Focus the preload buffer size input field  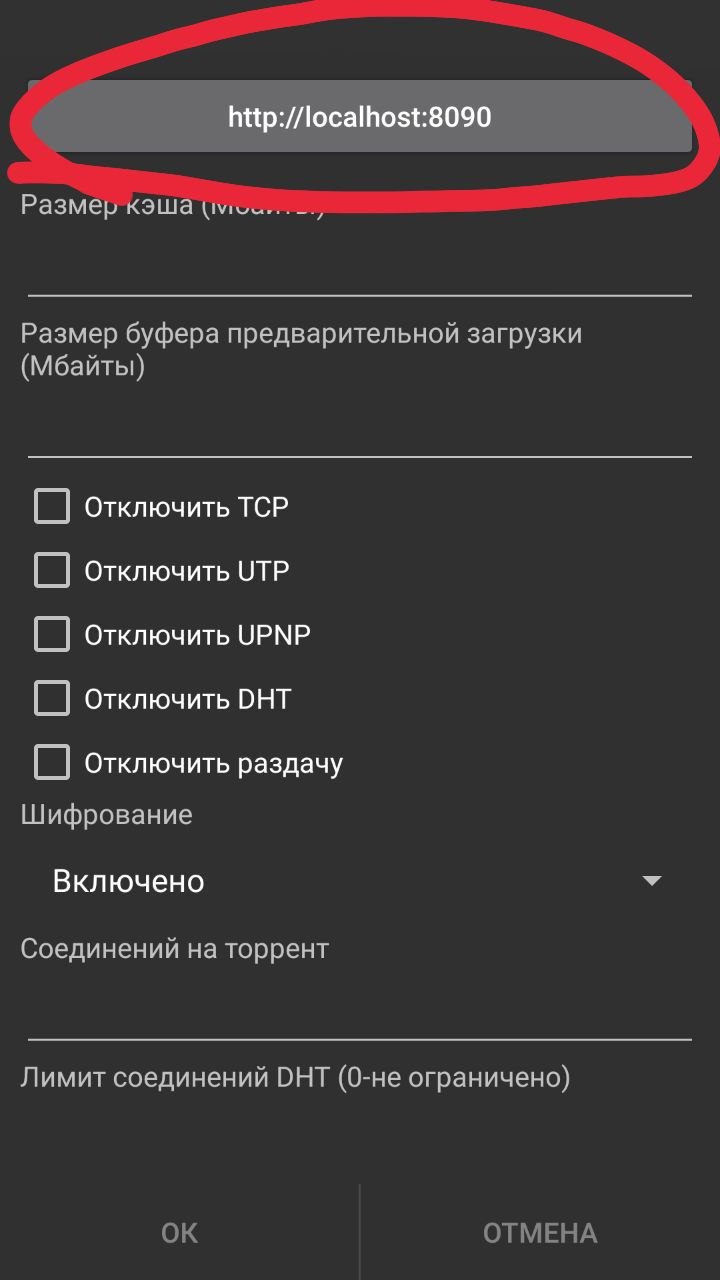360,425
